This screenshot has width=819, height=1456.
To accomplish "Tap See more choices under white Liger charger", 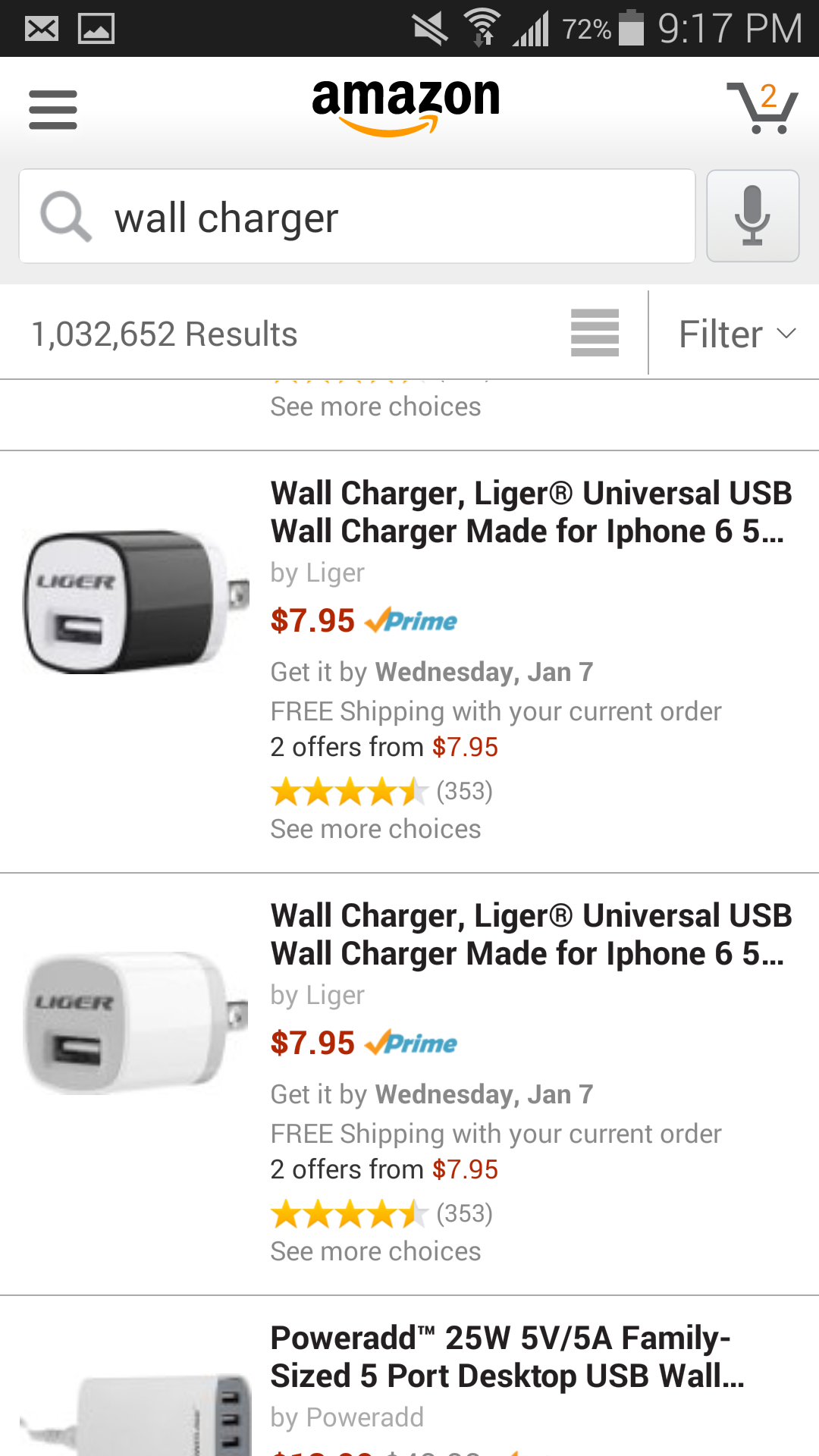I will pos(375,1251).
